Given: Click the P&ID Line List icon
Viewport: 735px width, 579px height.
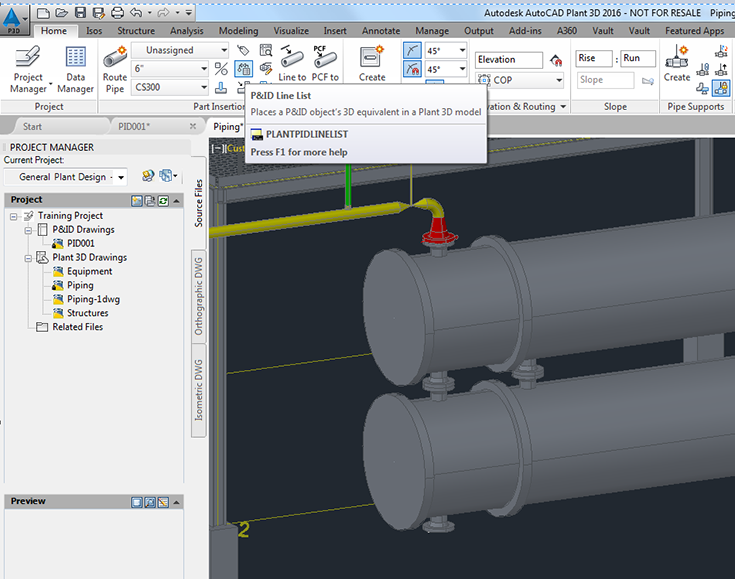Looking at the screenshot, I should pos(244,69).
